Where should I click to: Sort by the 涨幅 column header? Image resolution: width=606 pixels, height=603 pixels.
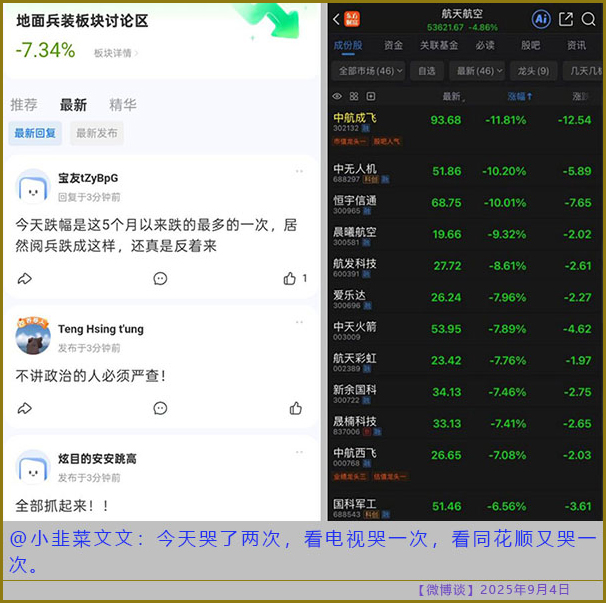519,97
